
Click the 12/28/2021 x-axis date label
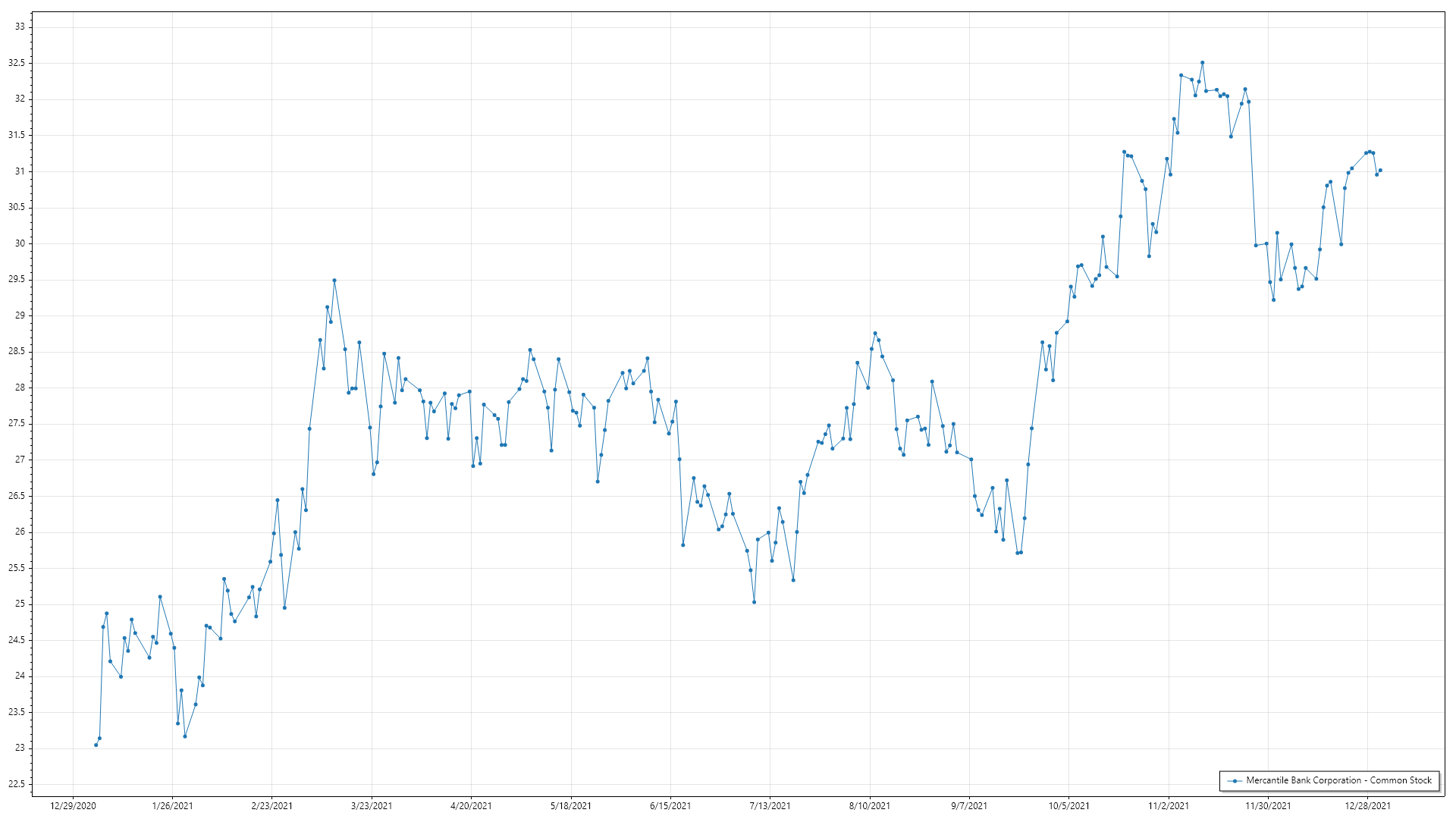tap(1367, 805)
